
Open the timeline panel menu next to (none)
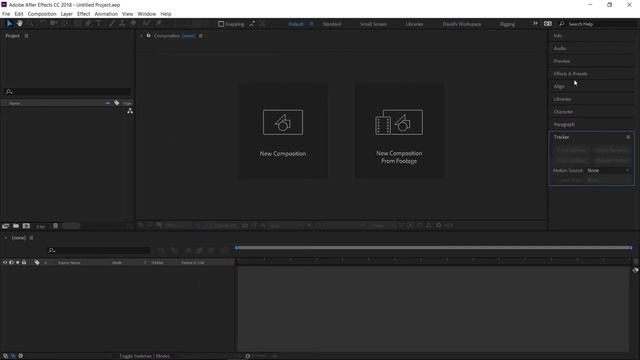pos(31,238)
